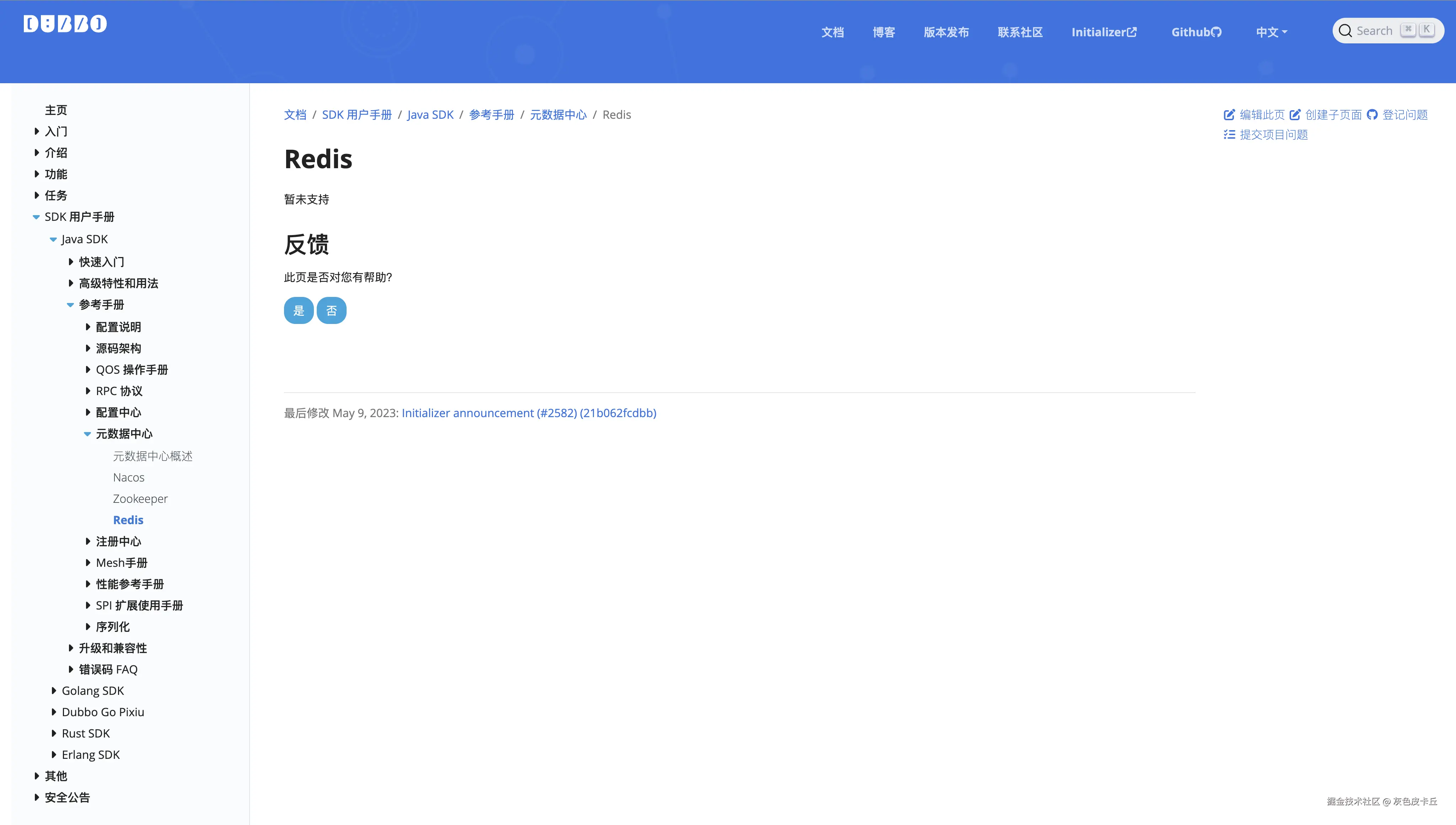
Task: Click the 编辑此页 edit pencil icon
Action: (1229, 115)
